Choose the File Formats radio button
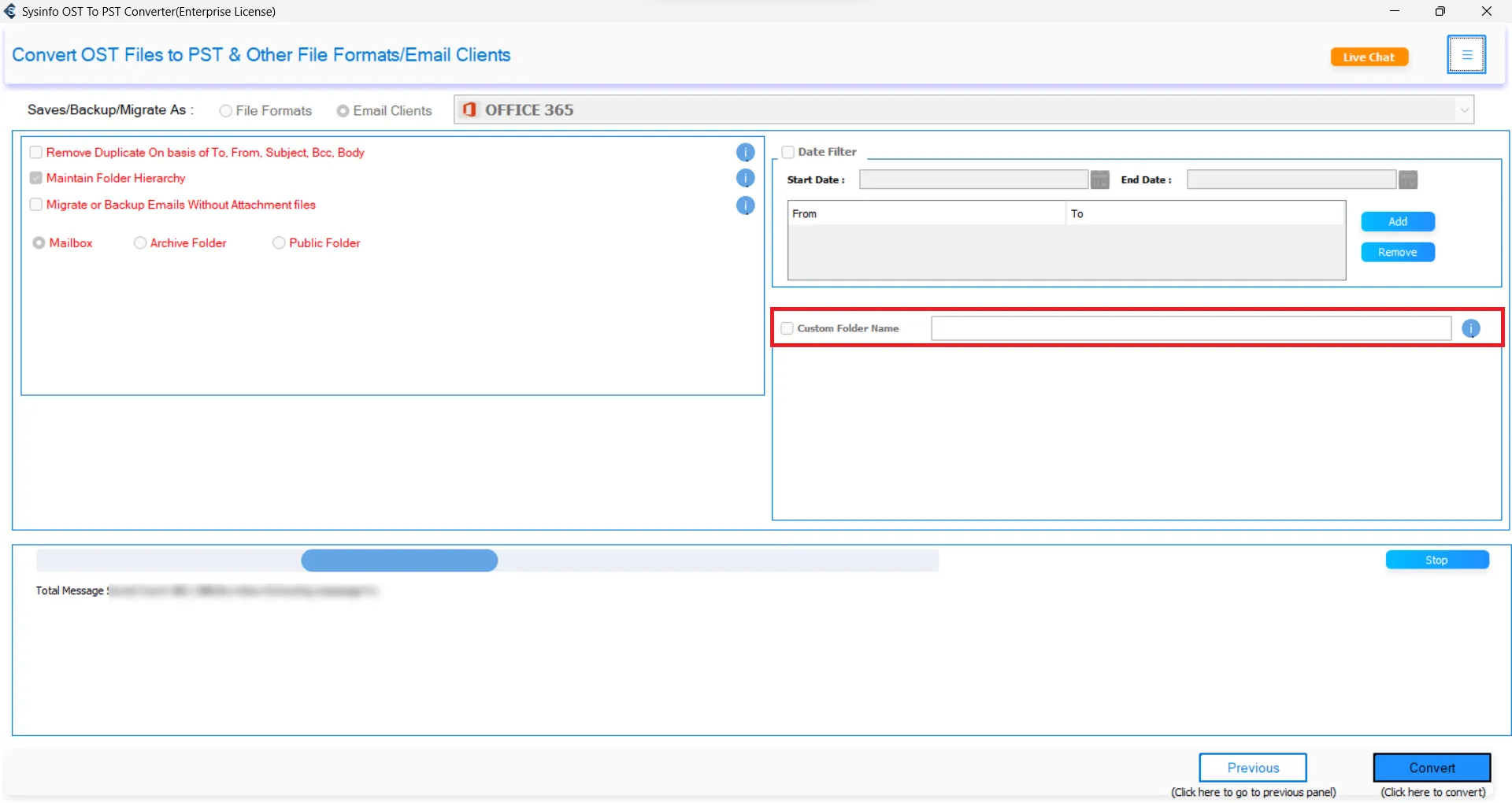 (226, 111)
